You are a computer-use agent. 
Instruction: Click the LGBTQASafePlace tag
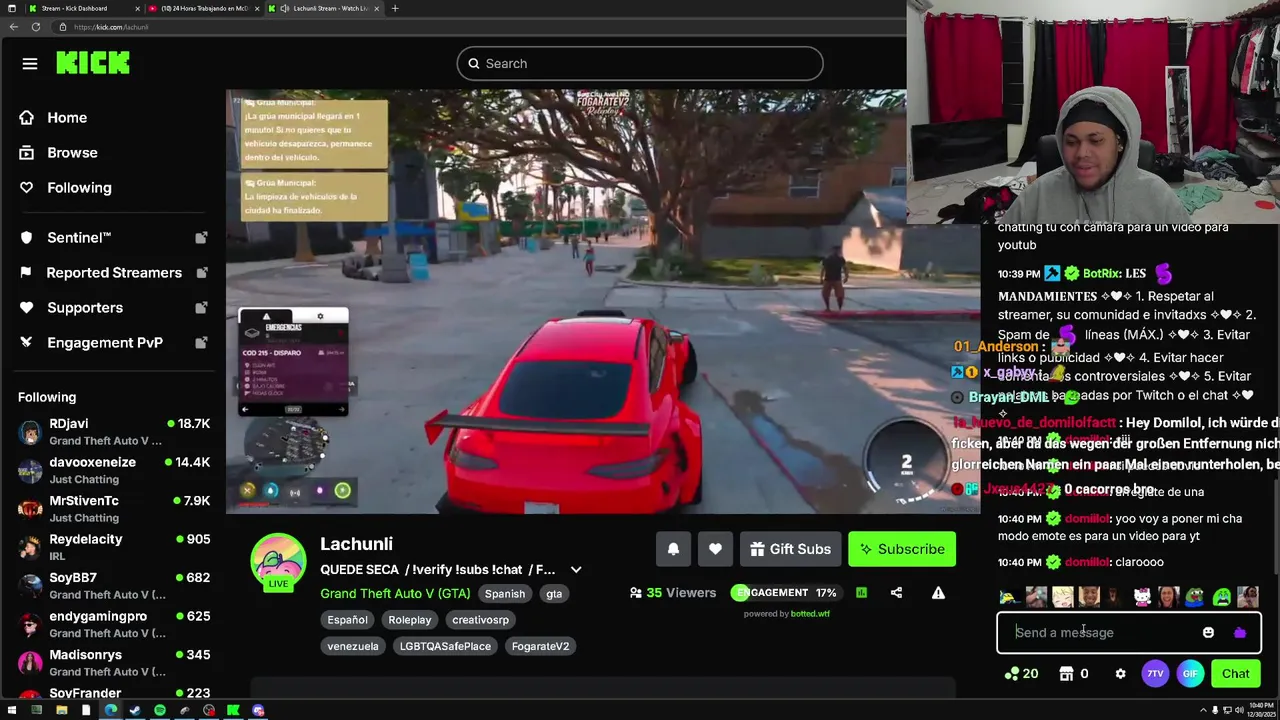click(x=445, y=646)
